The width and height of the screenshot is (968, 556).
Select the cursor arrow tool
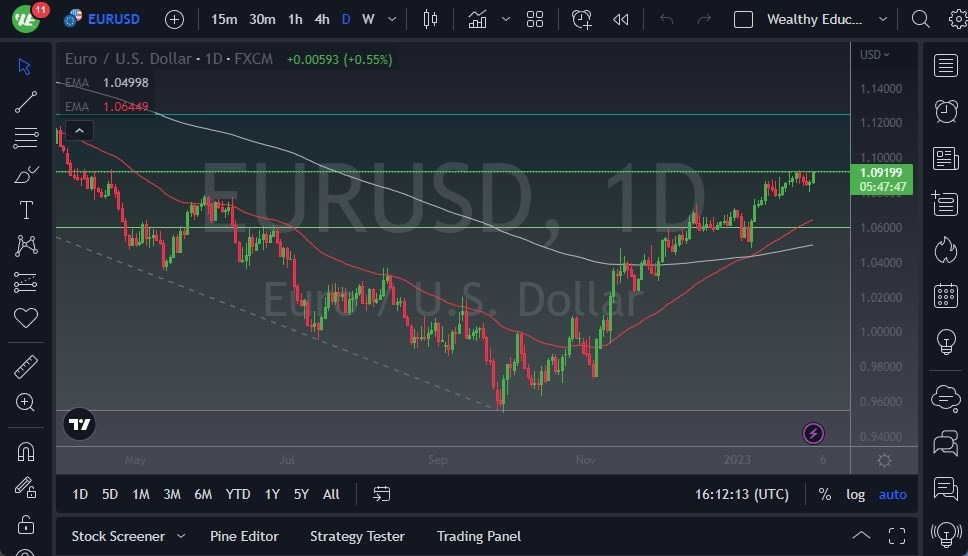[x=25, y=66]
